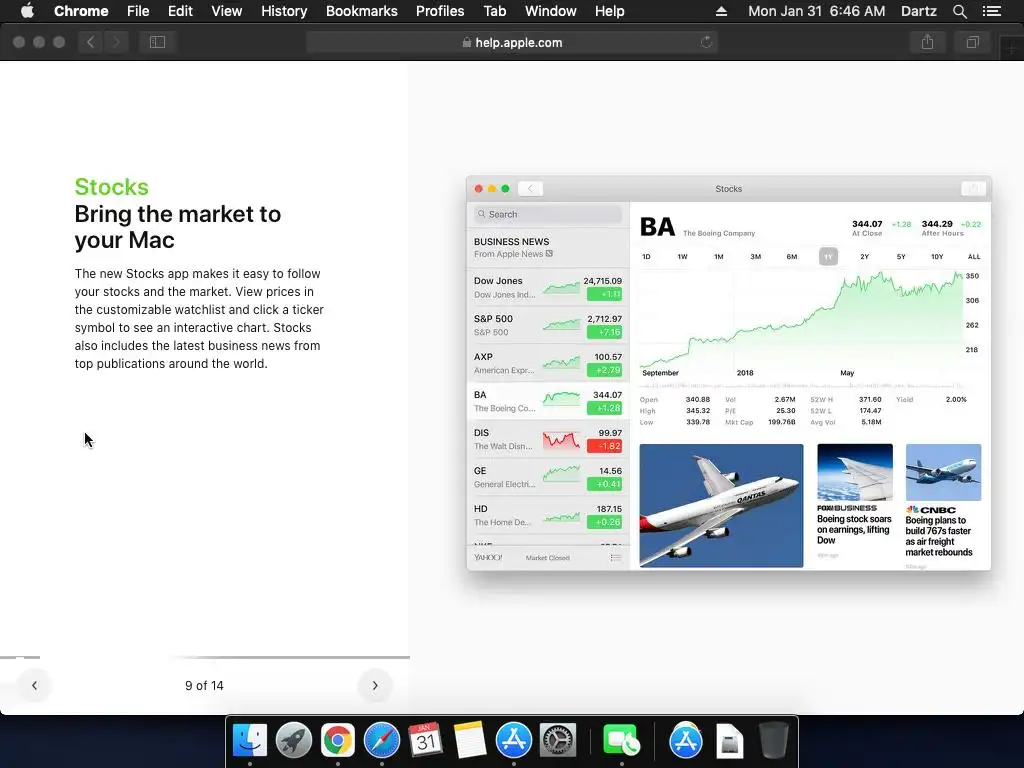The height and width of the screenshot is (768, 1024).
Task: Open the Tab menu
Action: [494, 11]
